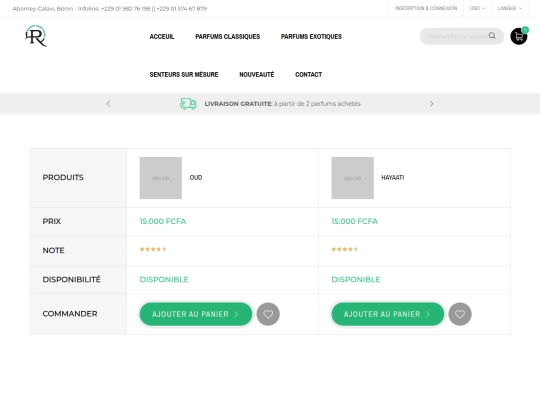The height and width of the screenshot is (405, 540).
Task: Click the DISPONIBILITÉ row header
Action: pos(72,279)
